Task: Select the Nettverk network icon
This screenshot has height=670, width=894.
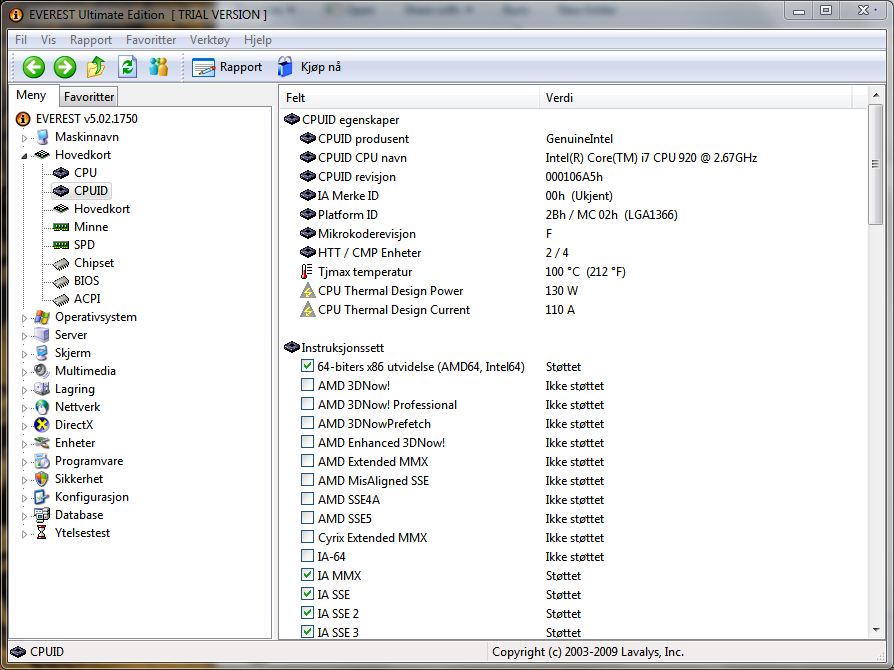Action: [x=42, y=407]
